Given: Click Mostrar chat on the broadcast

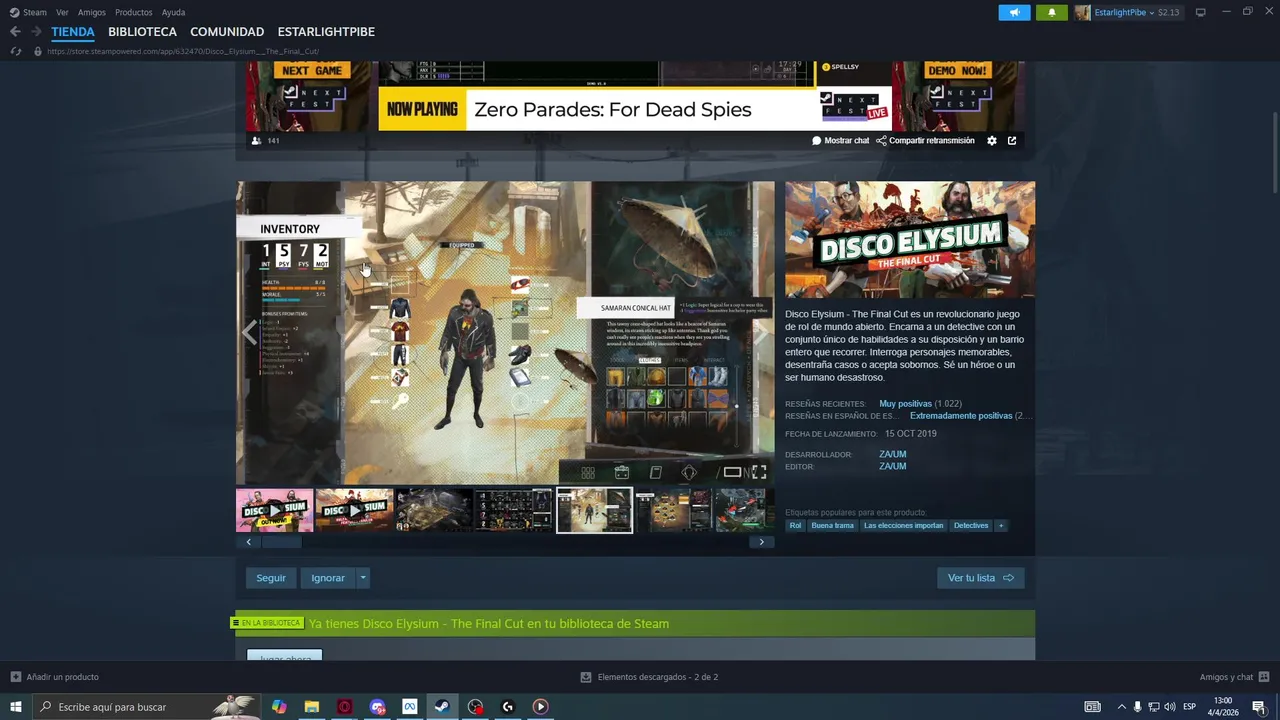Looking at the screenshot, I should [840, 141].
